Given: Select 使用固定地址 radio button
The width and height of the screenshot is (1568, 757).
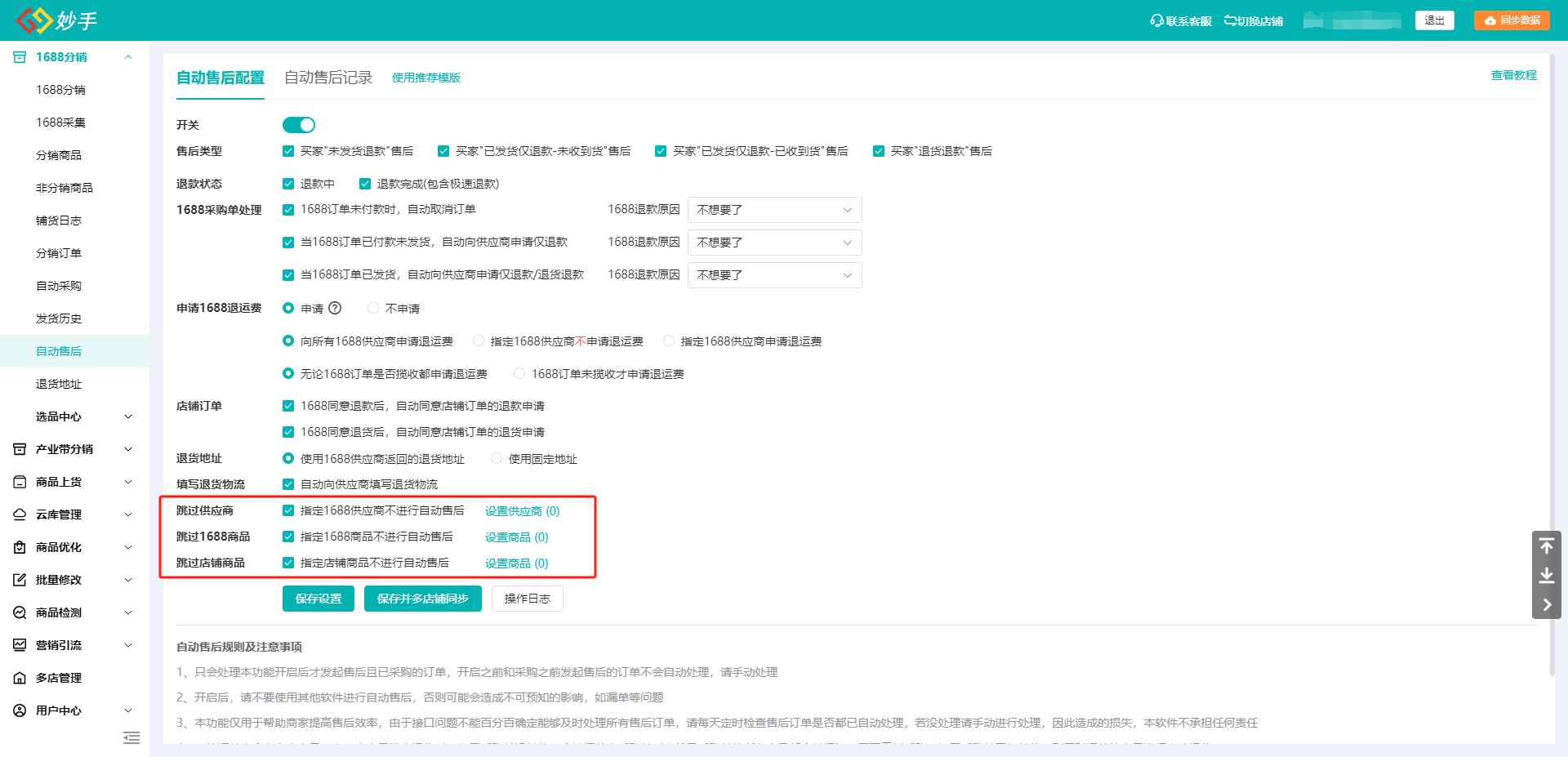Looking at the screenshot, I should tap(497, 458).
